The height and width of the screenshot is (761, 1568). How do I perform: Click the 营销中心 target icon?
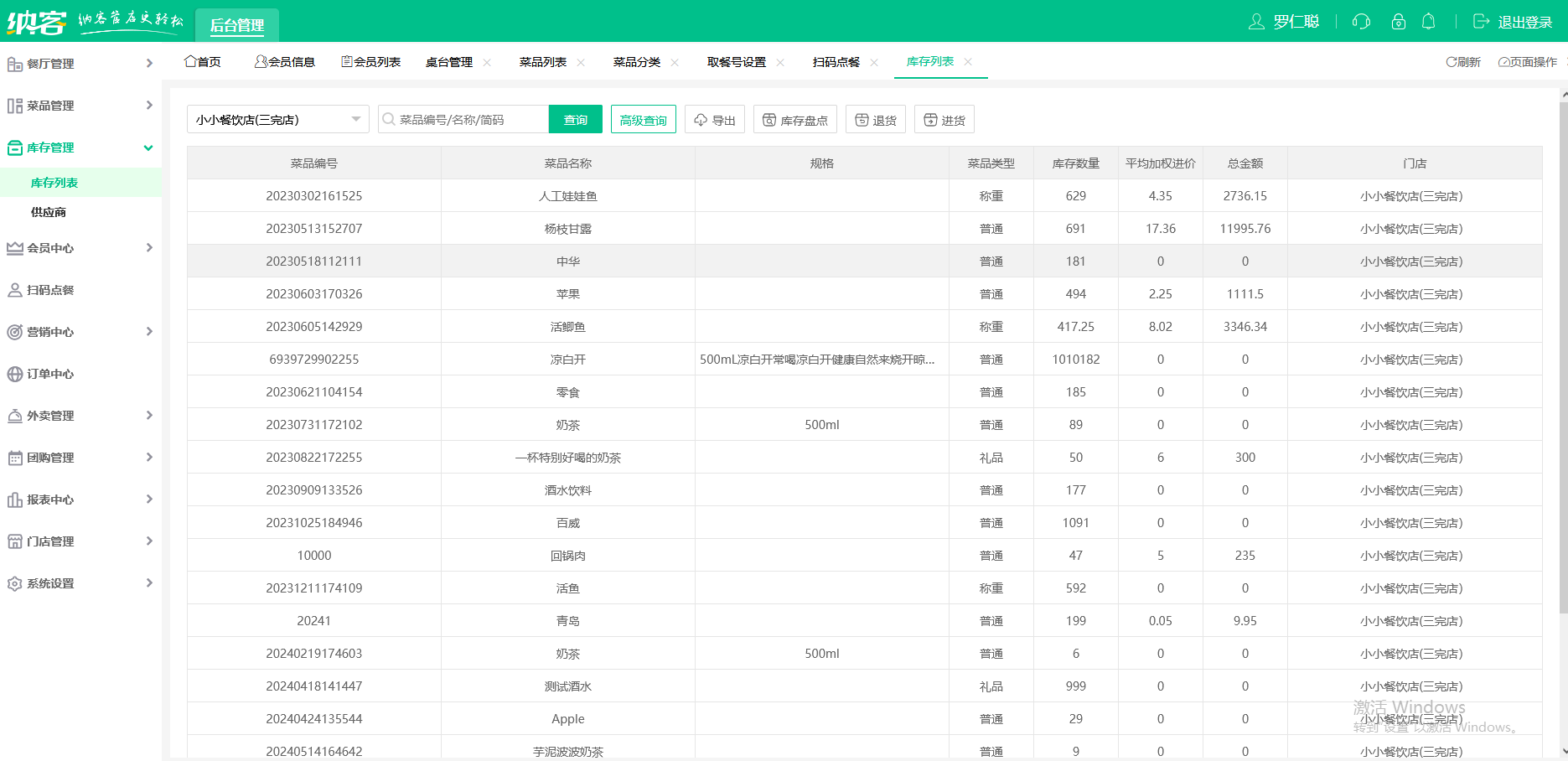(15, 332)
